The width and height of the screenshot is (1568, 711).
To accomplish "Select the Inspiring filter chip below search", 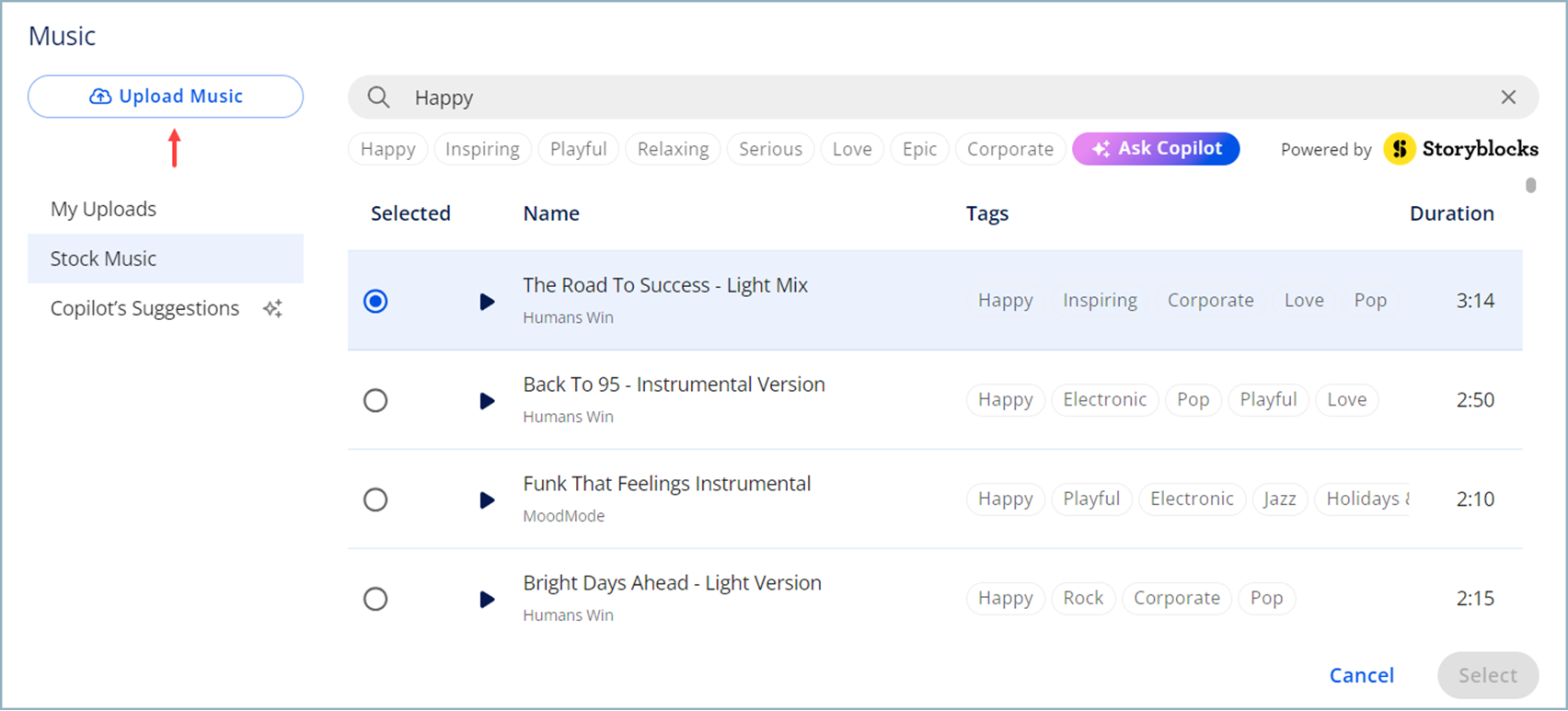I will [482, 149].
